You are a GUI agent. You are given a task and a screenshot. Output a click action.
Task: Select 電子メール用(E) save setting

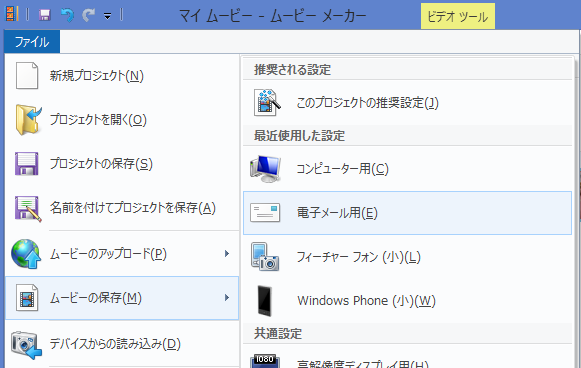407,213
